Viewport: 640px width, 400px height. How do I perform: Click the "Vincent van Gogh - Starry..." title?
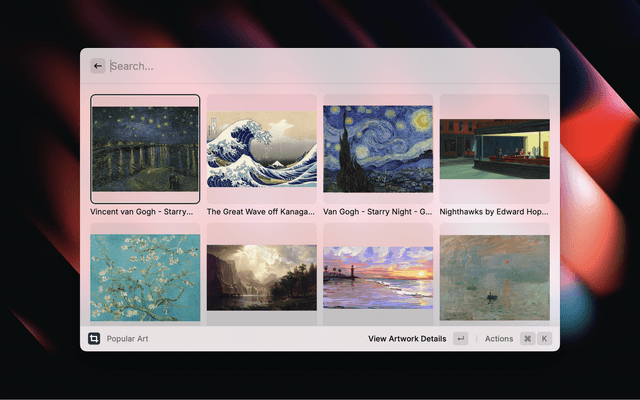(142, 212)
